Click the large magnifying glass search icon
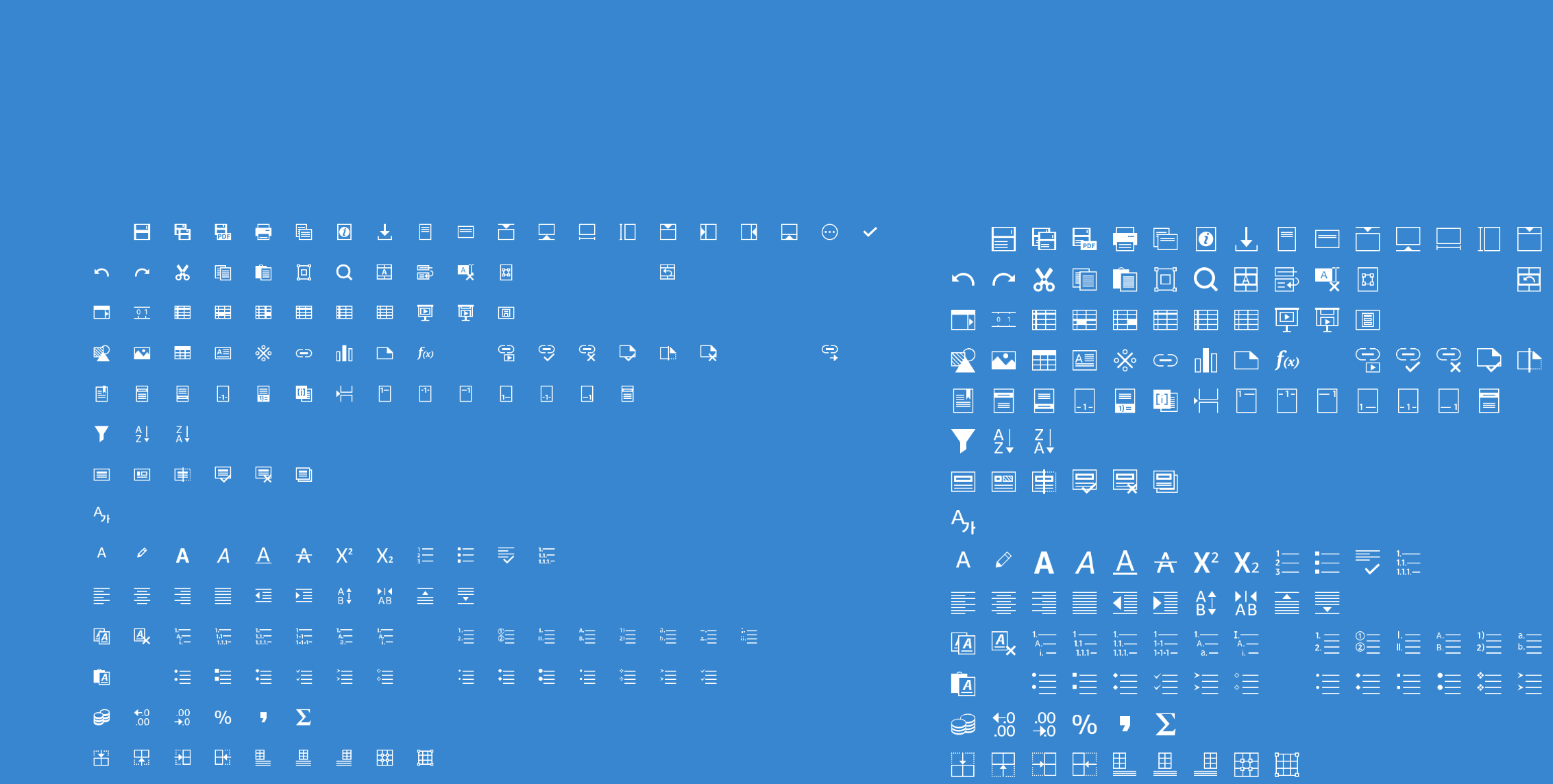 pyautogui.click(x=1206, y=280)
